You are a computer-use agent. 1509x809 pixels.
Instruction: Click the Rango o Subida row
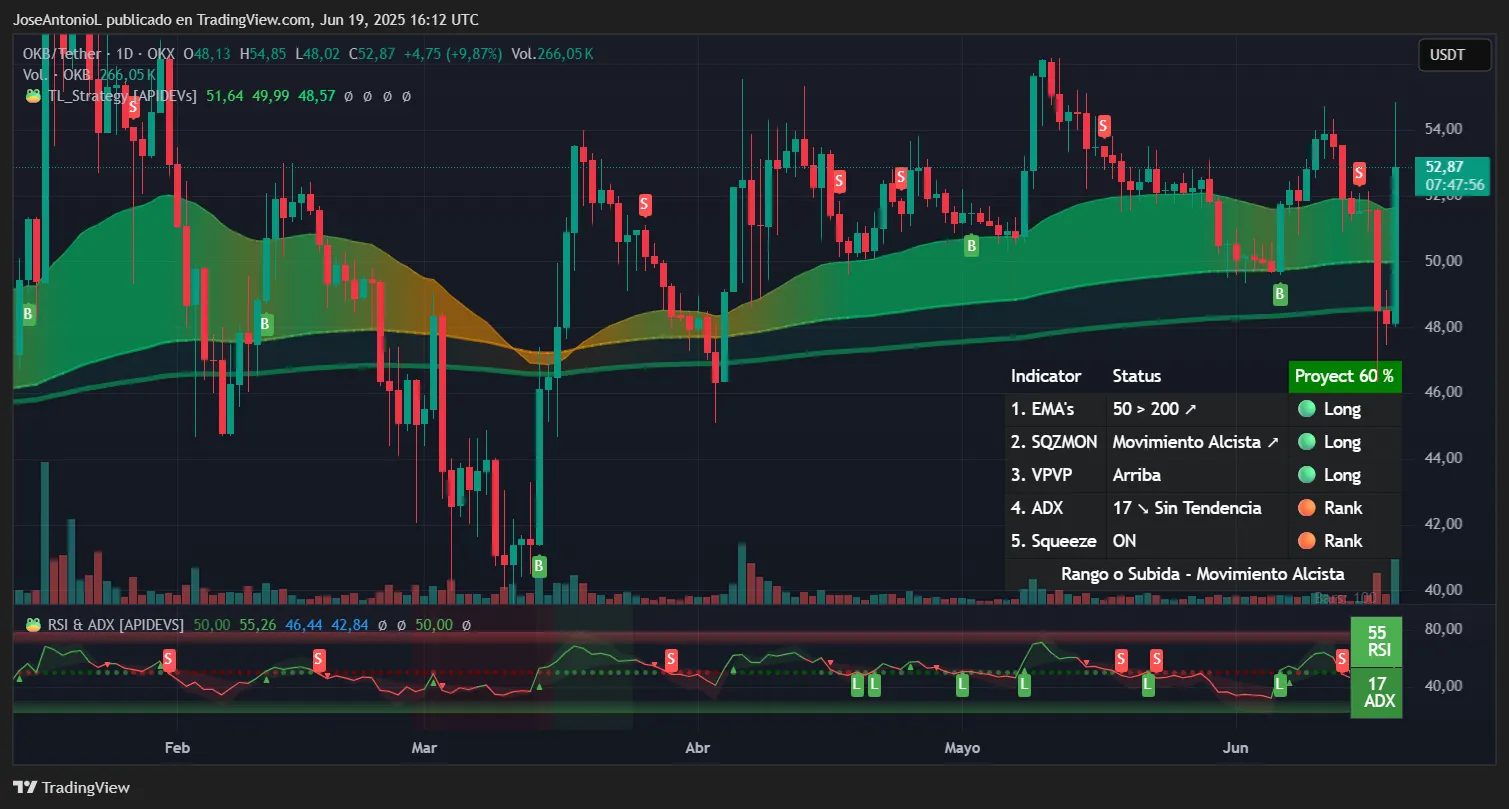[x=1203, y=574]
